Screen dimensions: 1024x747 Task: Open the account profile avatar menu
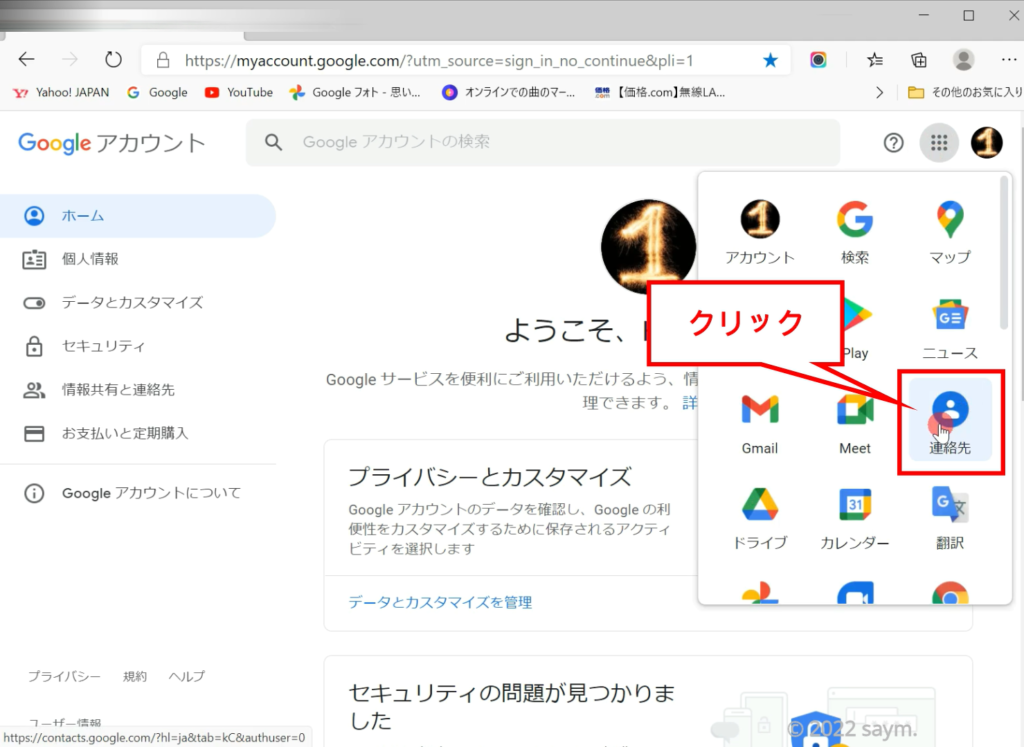[x=986, y=143]
